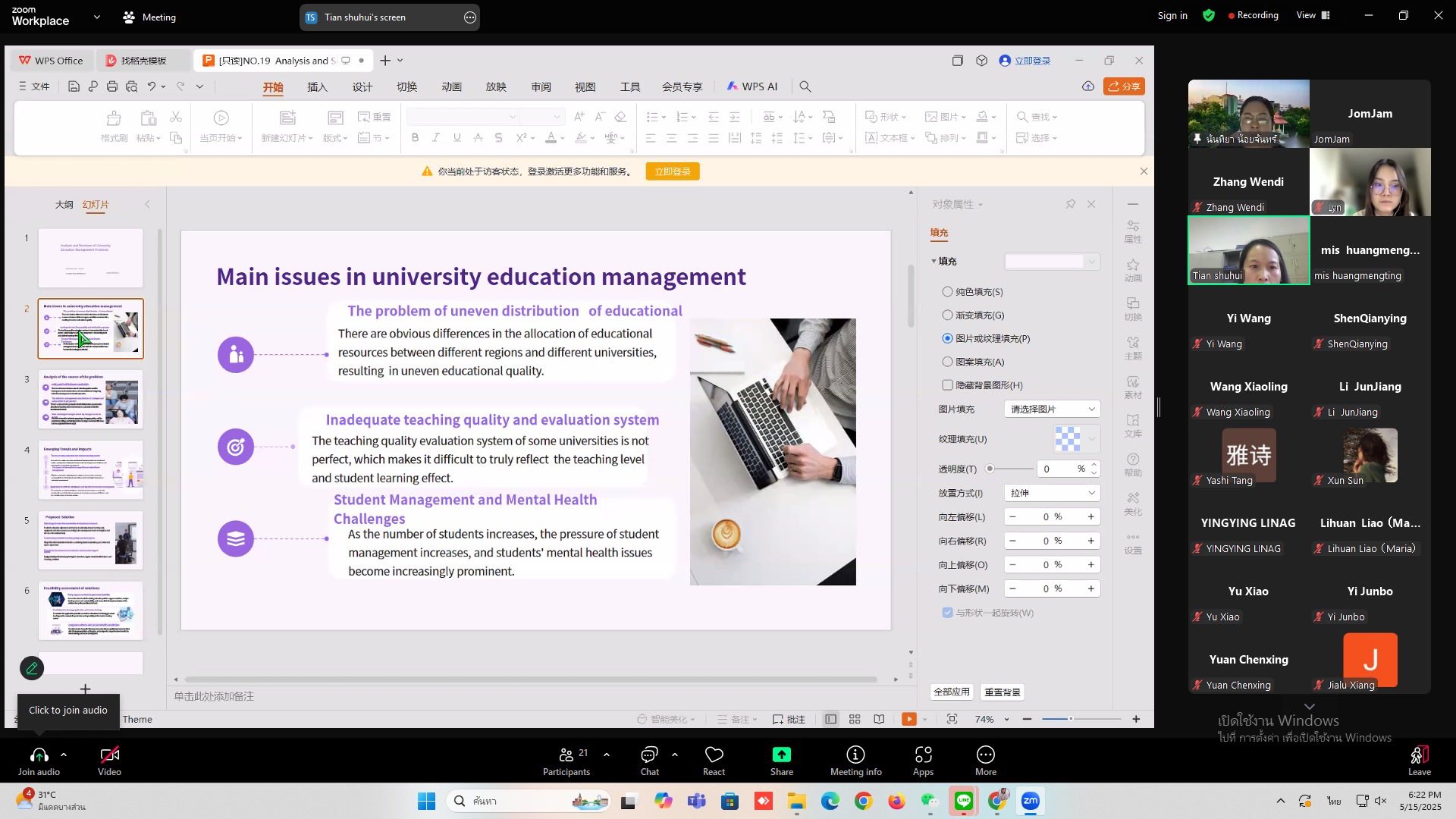Increase left offset with plus button
This screenshot has height=819, width=1456.
(1091, 517)
